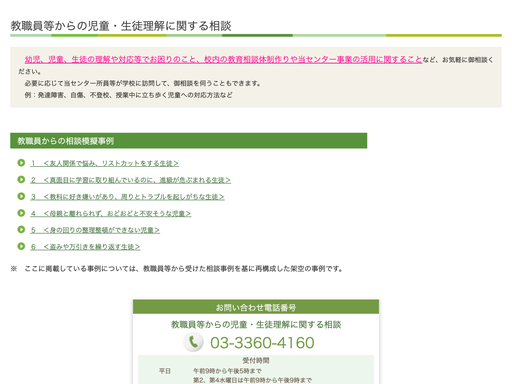Click the arrow bullet beside case 1 リストカット

21,163
